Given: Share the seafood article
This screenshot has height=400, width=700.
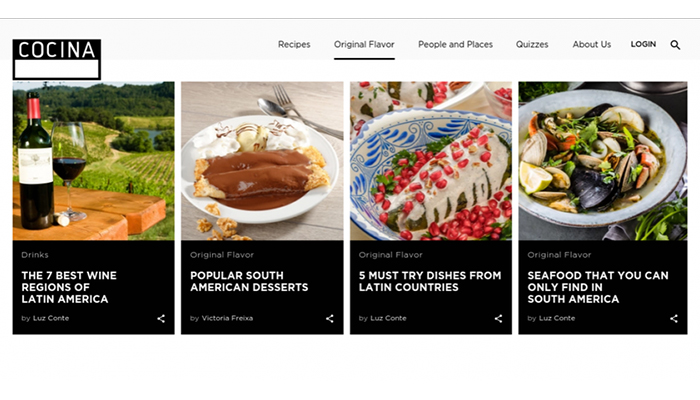Looking at the screenshot, I should (x=674, y=319).
